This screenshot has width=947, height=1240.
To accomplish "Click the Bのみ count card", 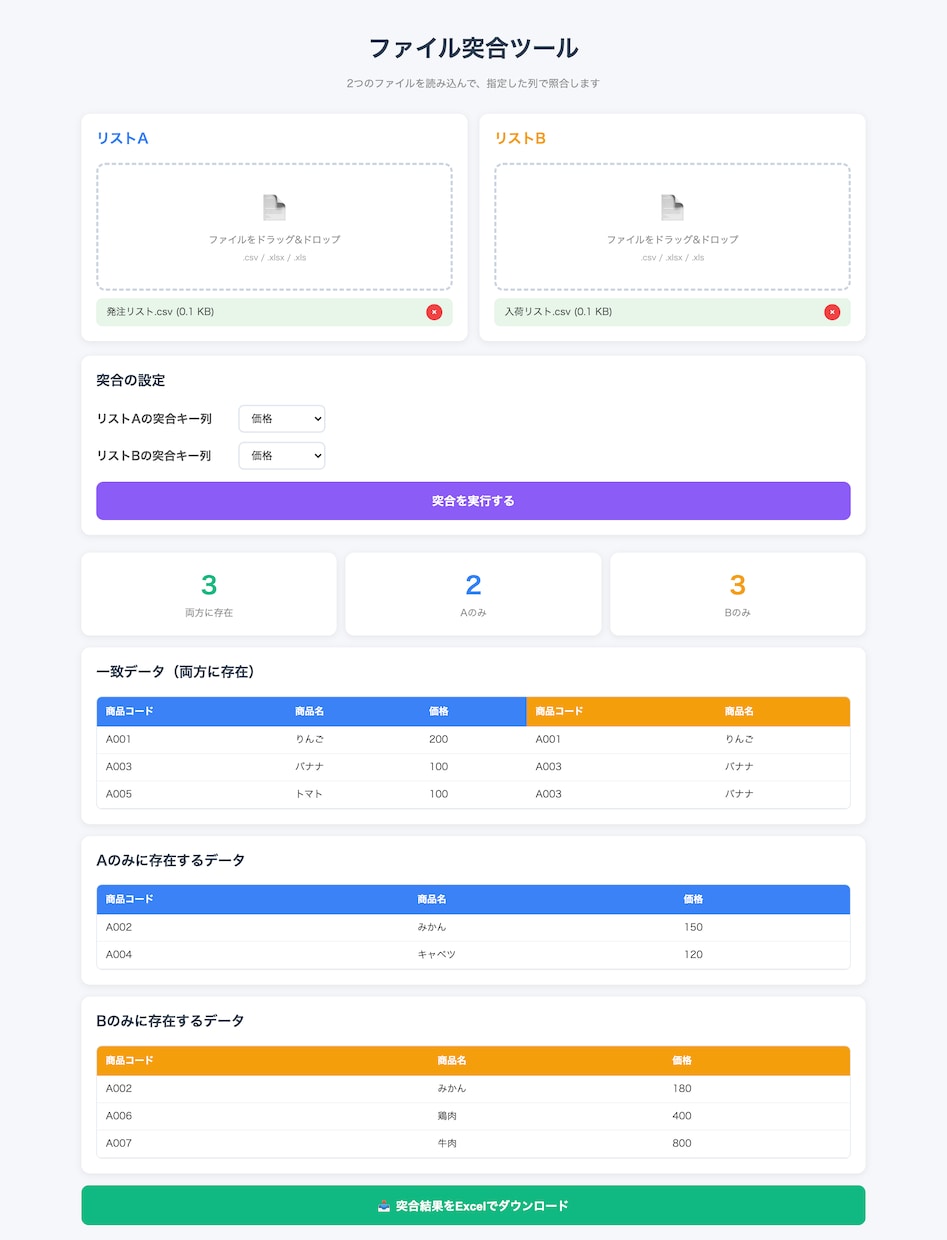I will (x=738, y=594).
